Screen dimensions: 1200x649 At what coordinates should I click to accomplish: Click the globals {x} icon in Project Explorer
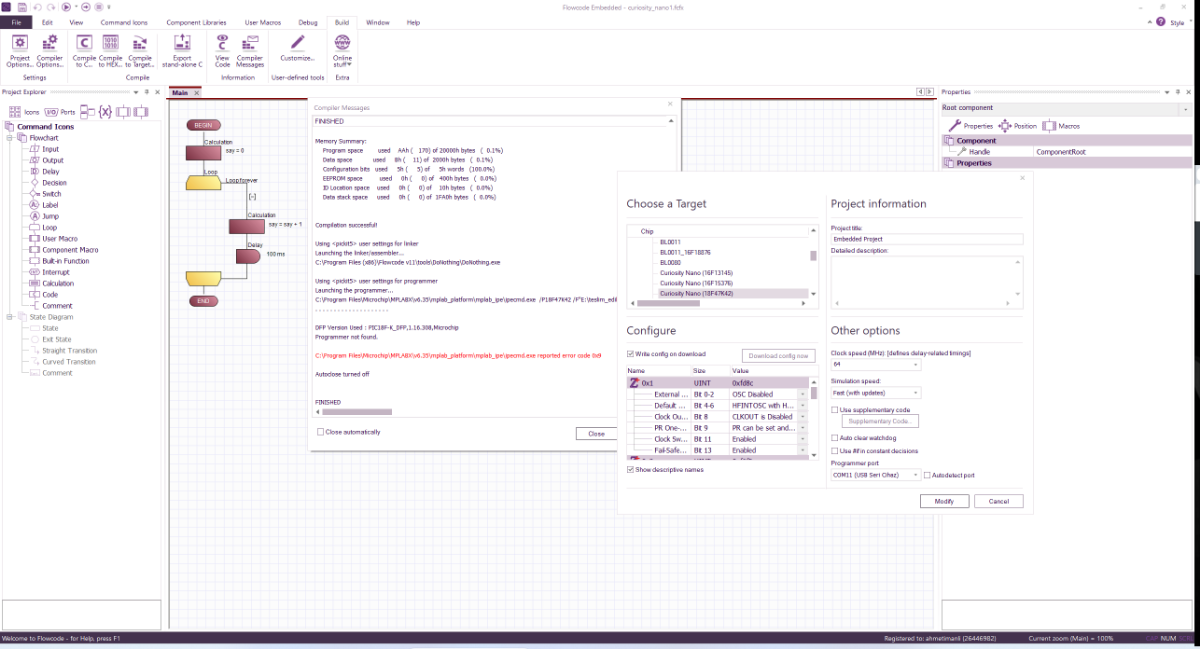pyautogui.click(x=104, y=112)
